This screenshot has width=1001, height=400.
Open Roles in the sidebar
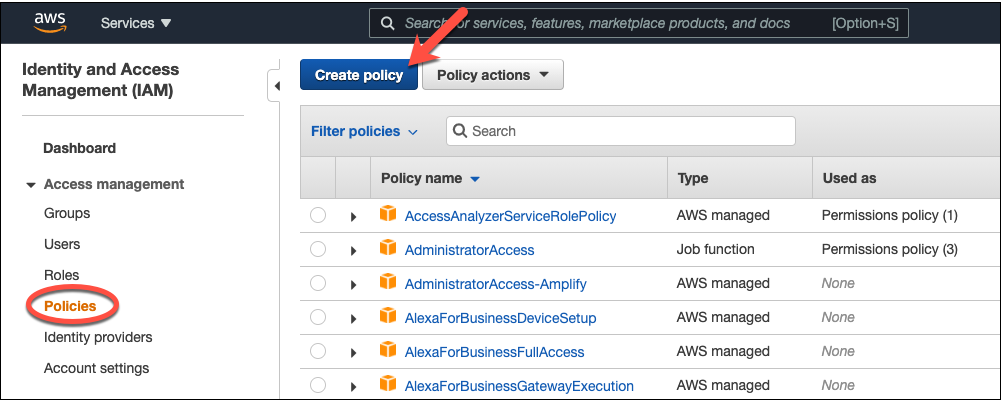click(61, 275)
